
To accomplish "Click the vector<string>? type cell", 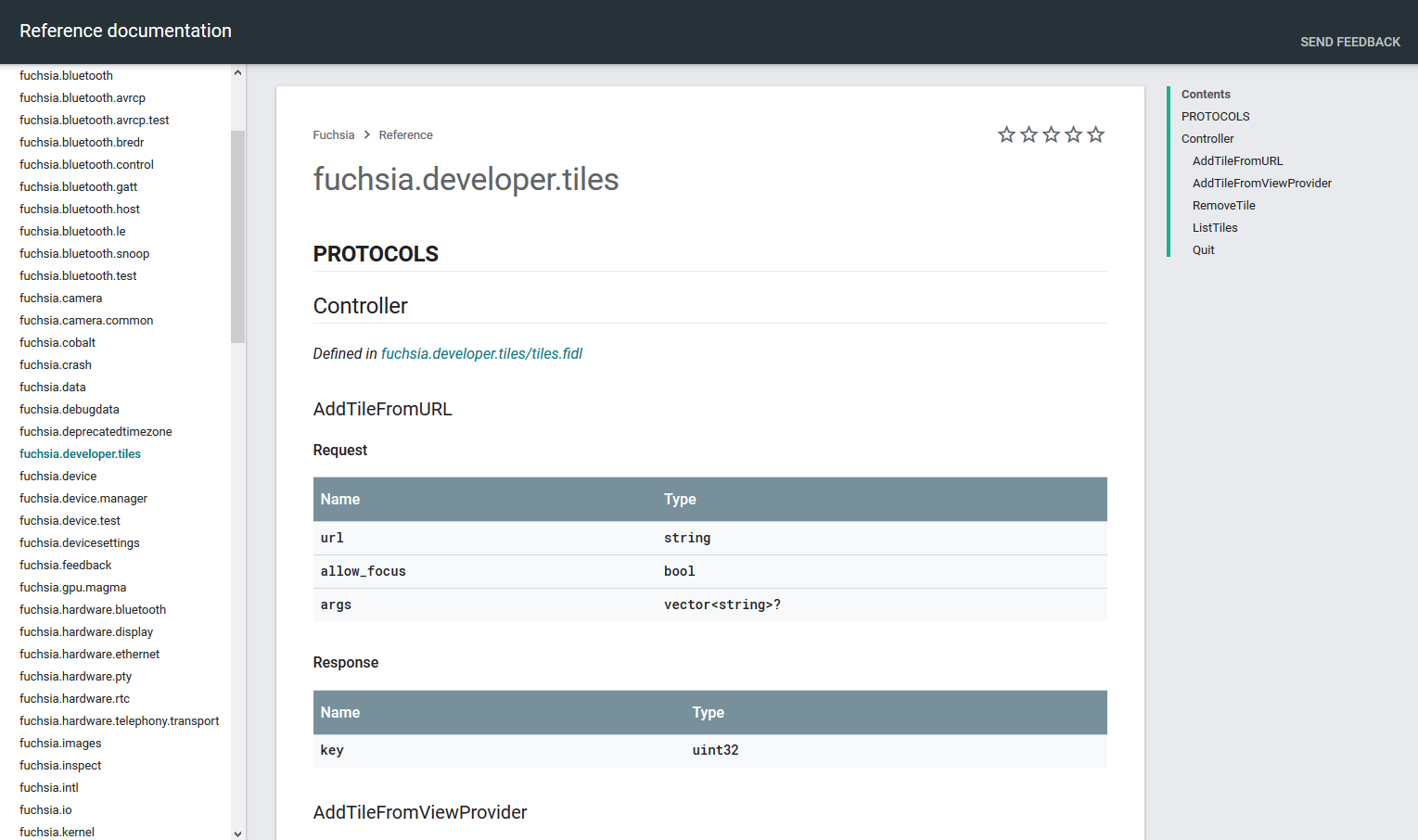I will point(882,605).
